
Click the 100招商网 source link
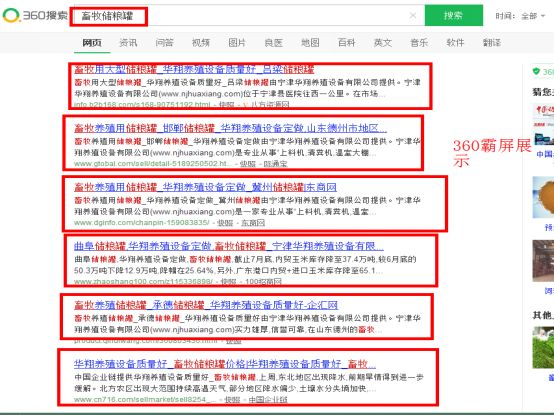pos(263,282)
